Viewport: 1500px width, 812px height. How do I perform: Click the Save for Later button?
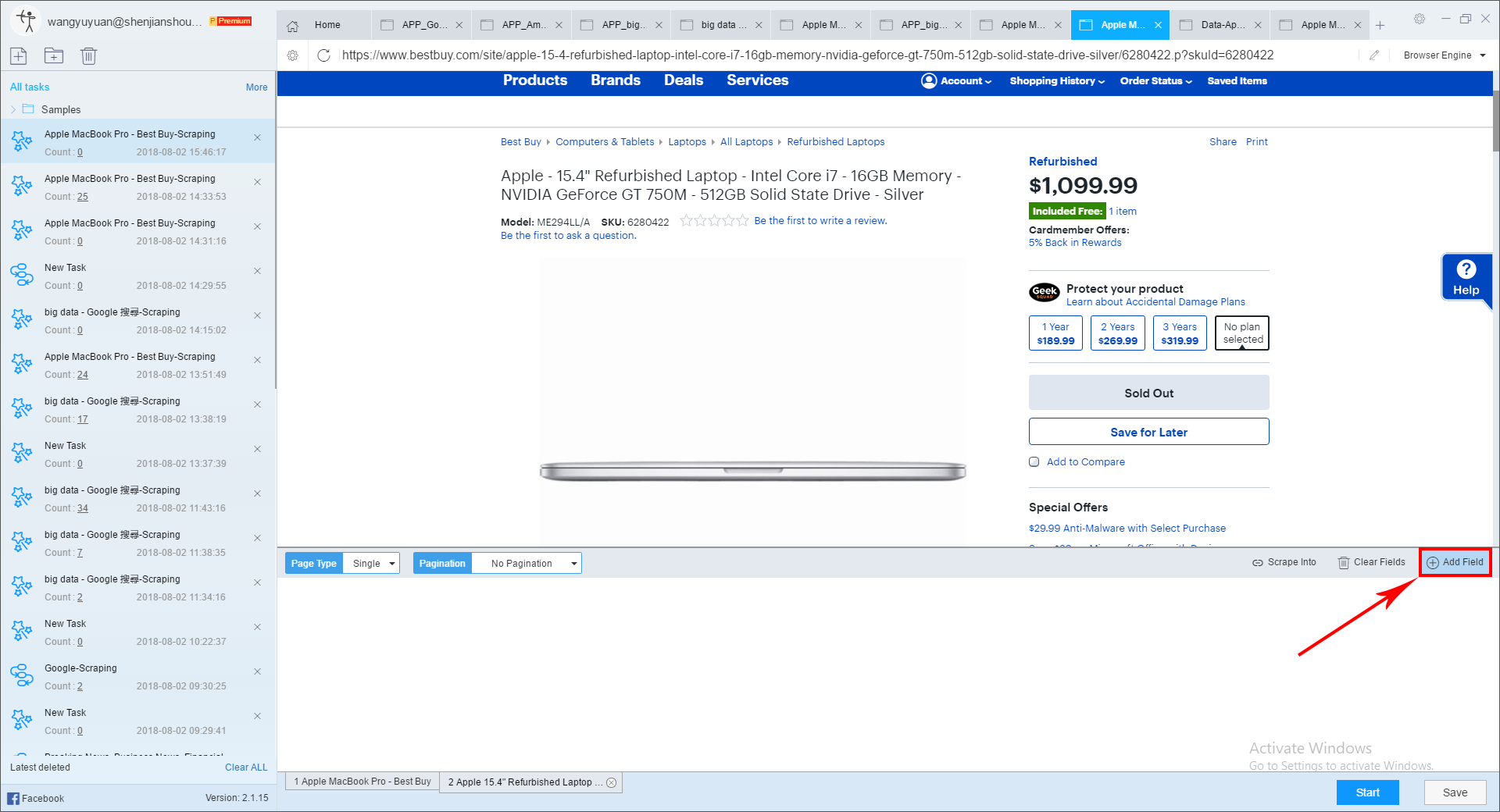tap(1148, 432)
